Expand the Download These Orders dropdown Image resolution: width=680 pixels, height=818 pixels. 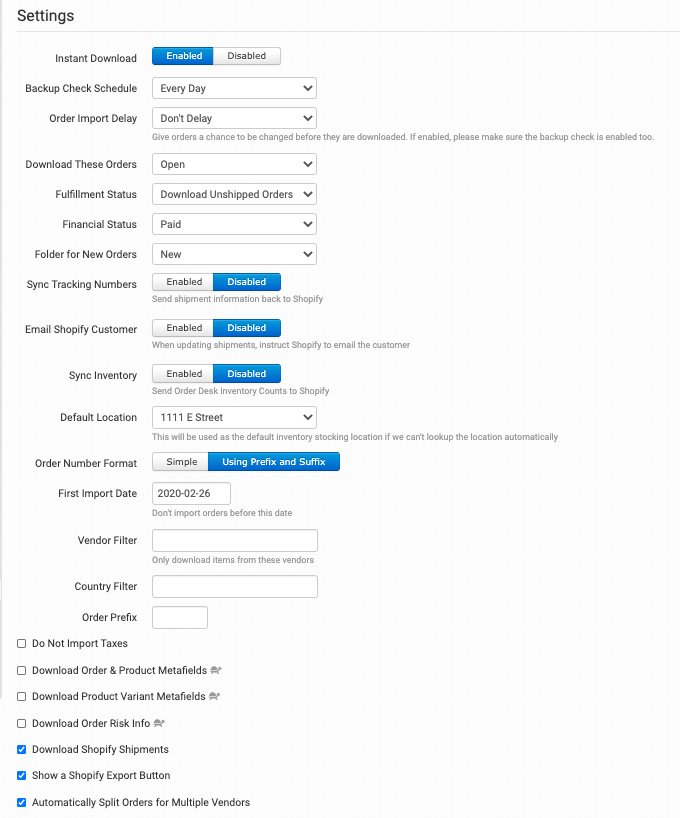tap(234, 162)
